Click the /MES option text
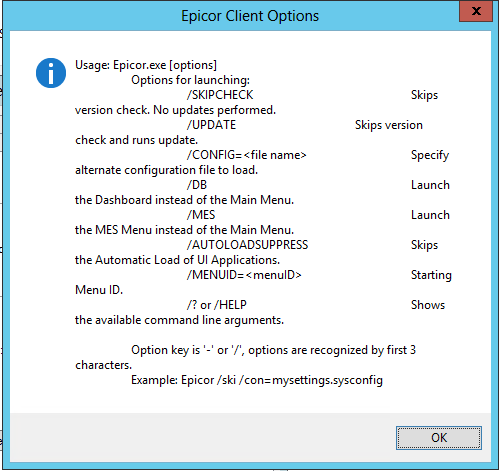Image resolution: width=501 pixels, height=471 pixels. [x=201, y=215]
